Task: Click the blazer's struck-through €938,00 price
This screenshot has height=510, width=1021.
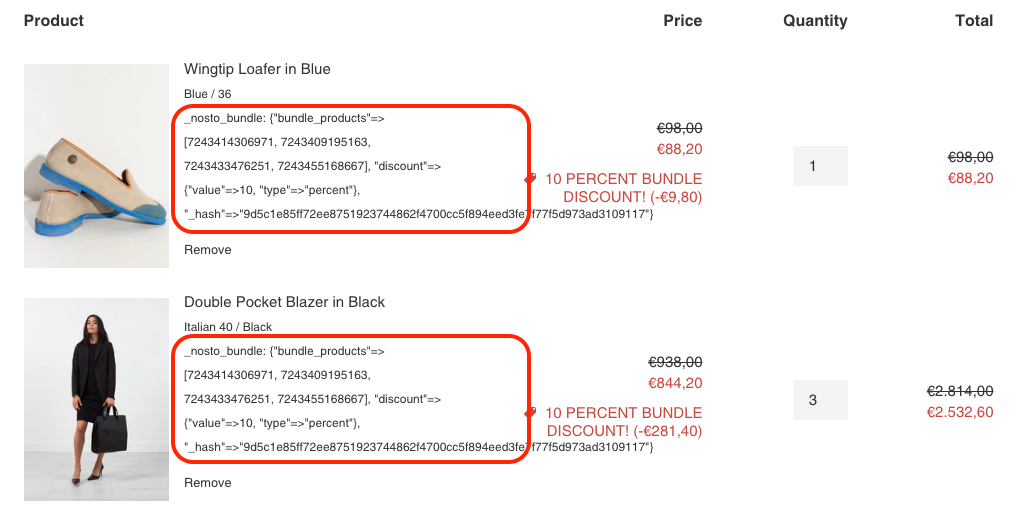Action: tap(675, 362)
